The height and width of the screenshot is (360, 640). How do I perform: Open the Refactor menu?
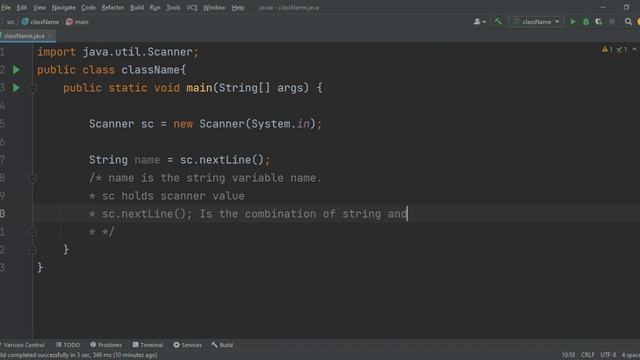coord(113,7)
